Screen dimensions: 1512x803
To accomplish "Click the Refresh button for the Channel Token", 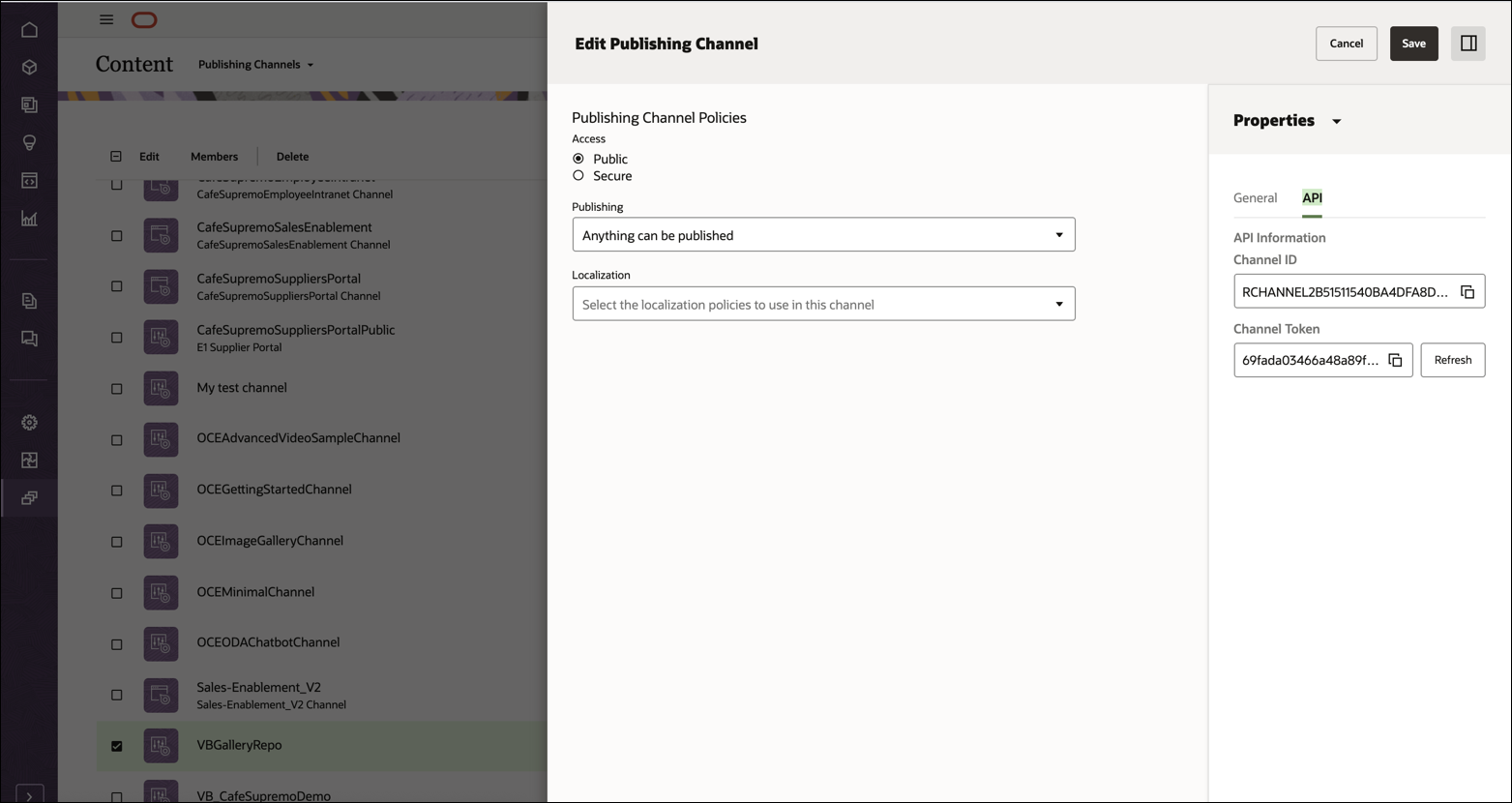I will (1452, 359).
